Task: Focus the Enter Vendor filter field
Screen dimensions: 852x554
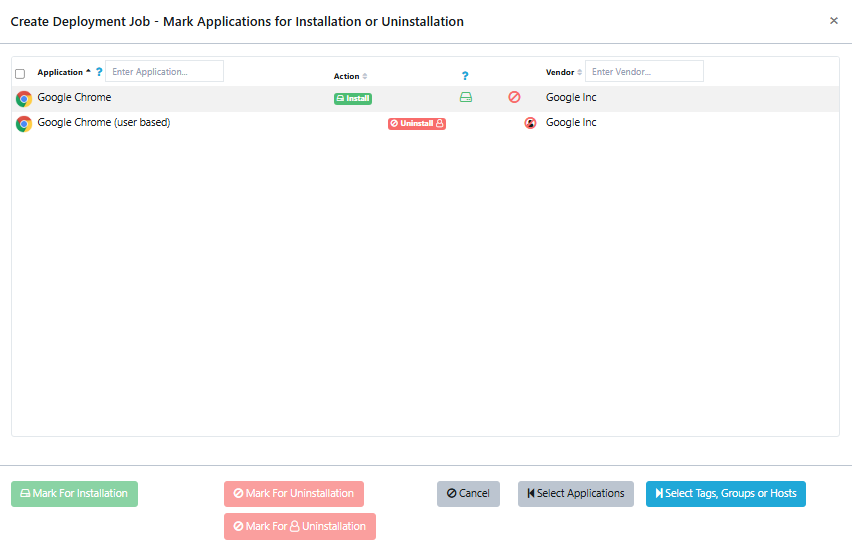Action: 644,72
